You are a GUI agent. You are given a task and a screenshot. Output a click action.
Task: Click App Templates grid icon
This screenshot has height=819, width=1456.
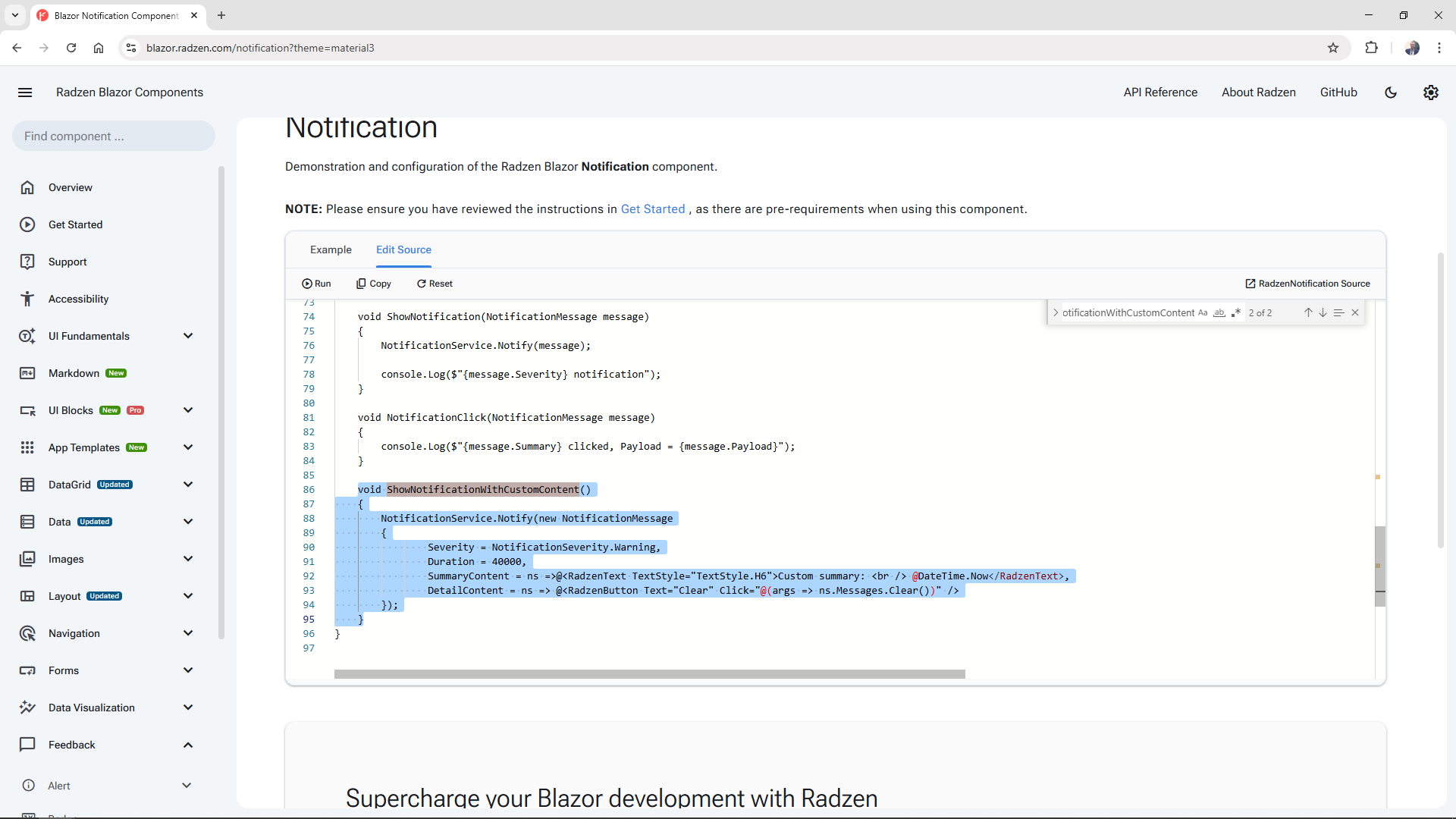tap(27, 447)
